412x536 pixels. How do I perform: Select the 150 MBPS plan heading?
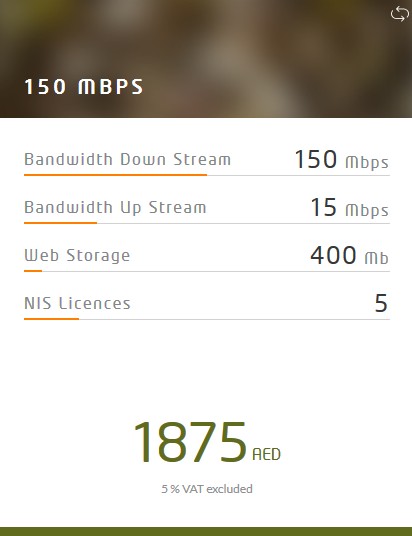(84, 86)
